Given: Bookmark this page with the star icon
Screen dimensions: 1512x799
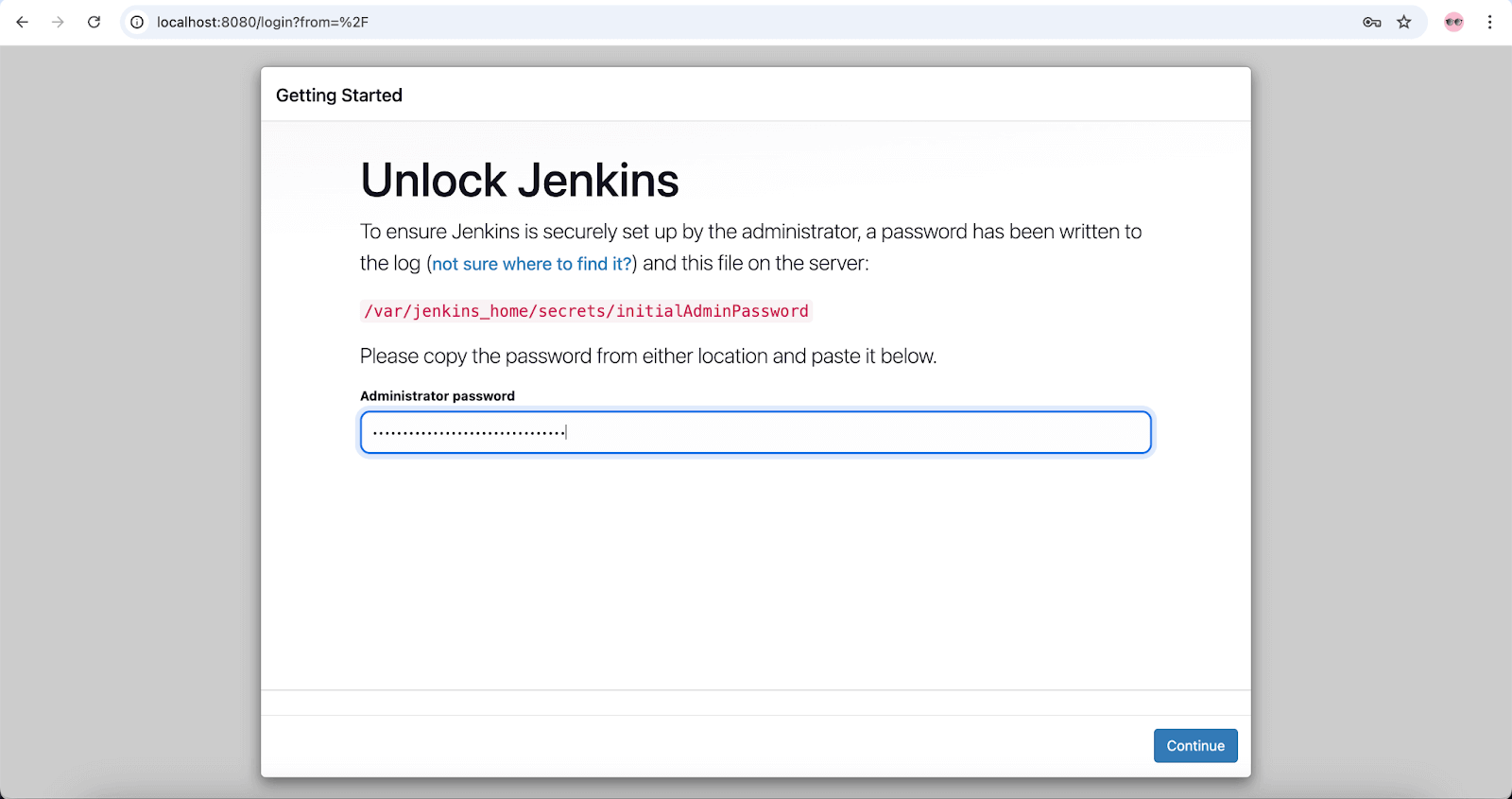Looking at the screenshot, I should [1404, 22].
